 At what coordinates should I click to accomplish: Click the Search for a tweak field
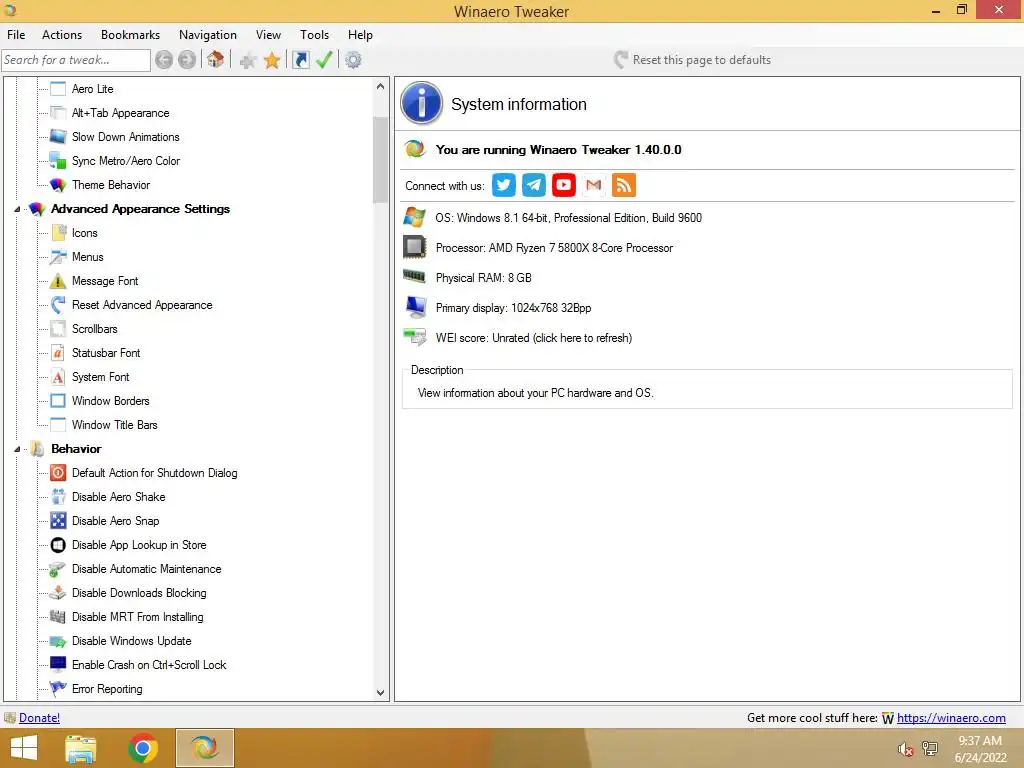point(76,60)
